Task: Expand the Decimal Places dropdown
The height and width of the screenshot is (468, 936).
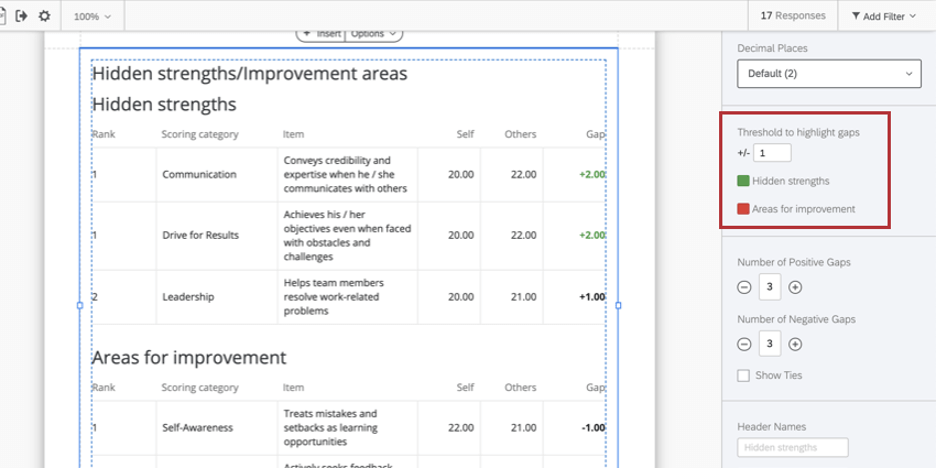Action: (829, 74)
